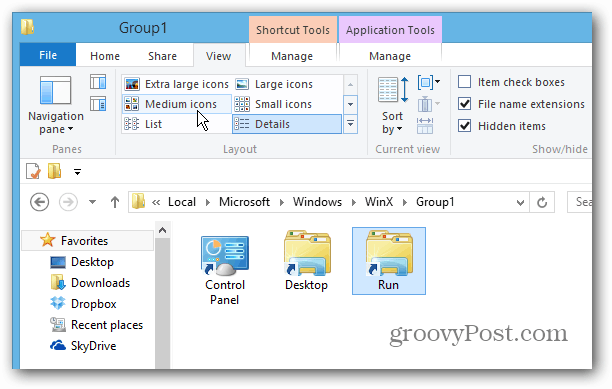Select the View tab
Viewport: 612px width, 389px height.
[x=219, y=56]
